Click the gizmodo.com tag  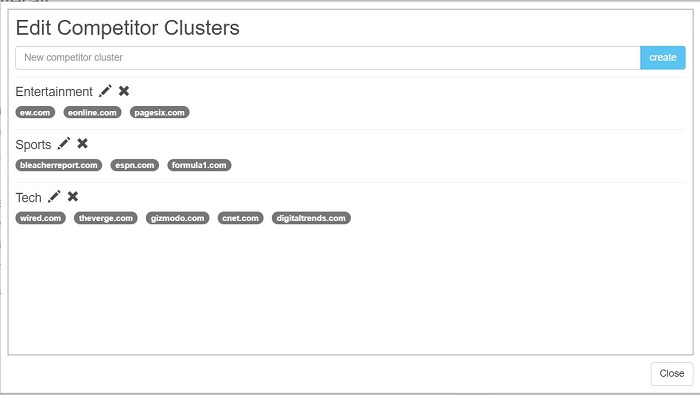178,218
